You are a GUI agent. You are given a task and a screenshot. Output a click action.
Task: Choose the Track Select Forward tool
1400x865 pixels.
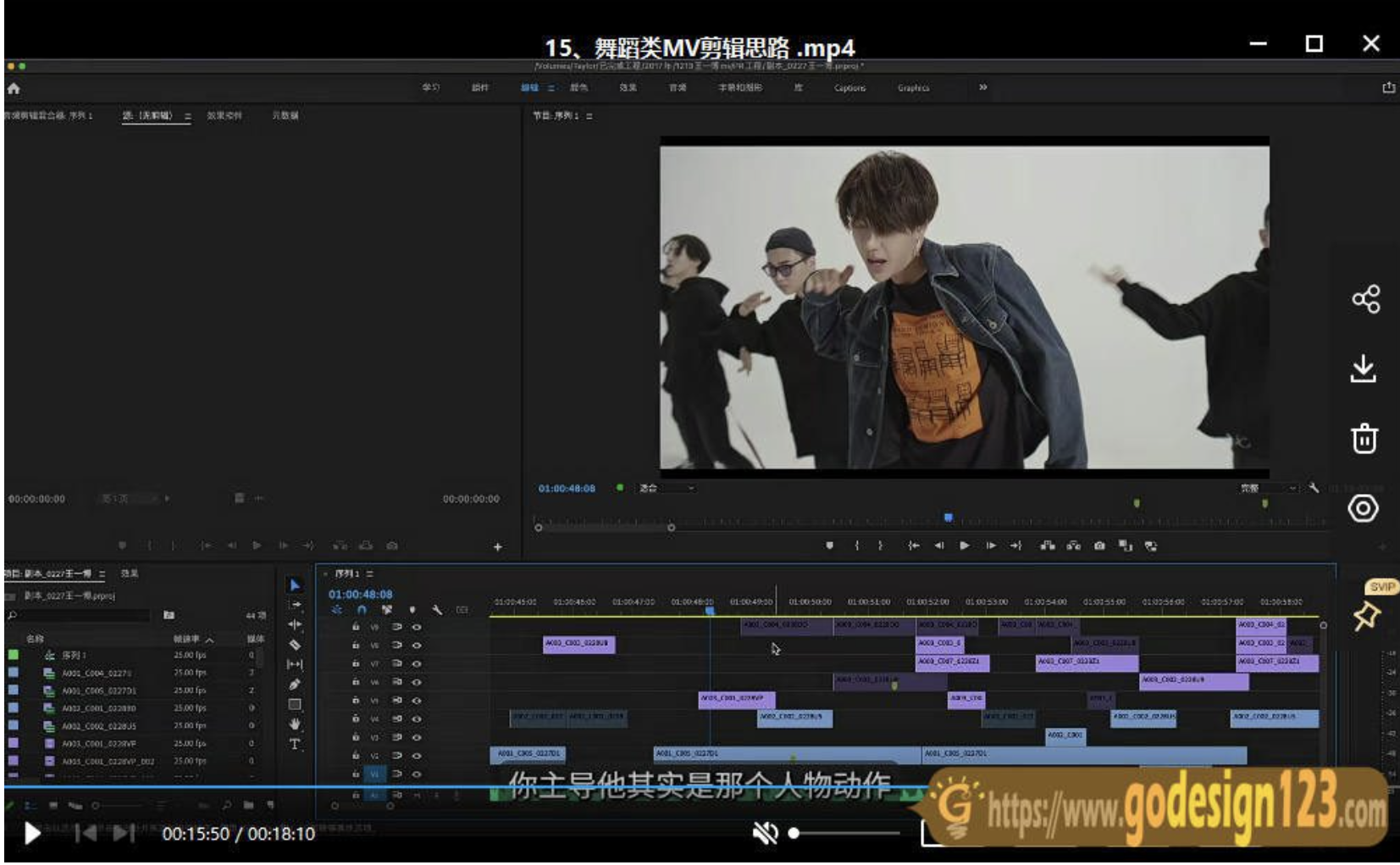tap(295, 605)
